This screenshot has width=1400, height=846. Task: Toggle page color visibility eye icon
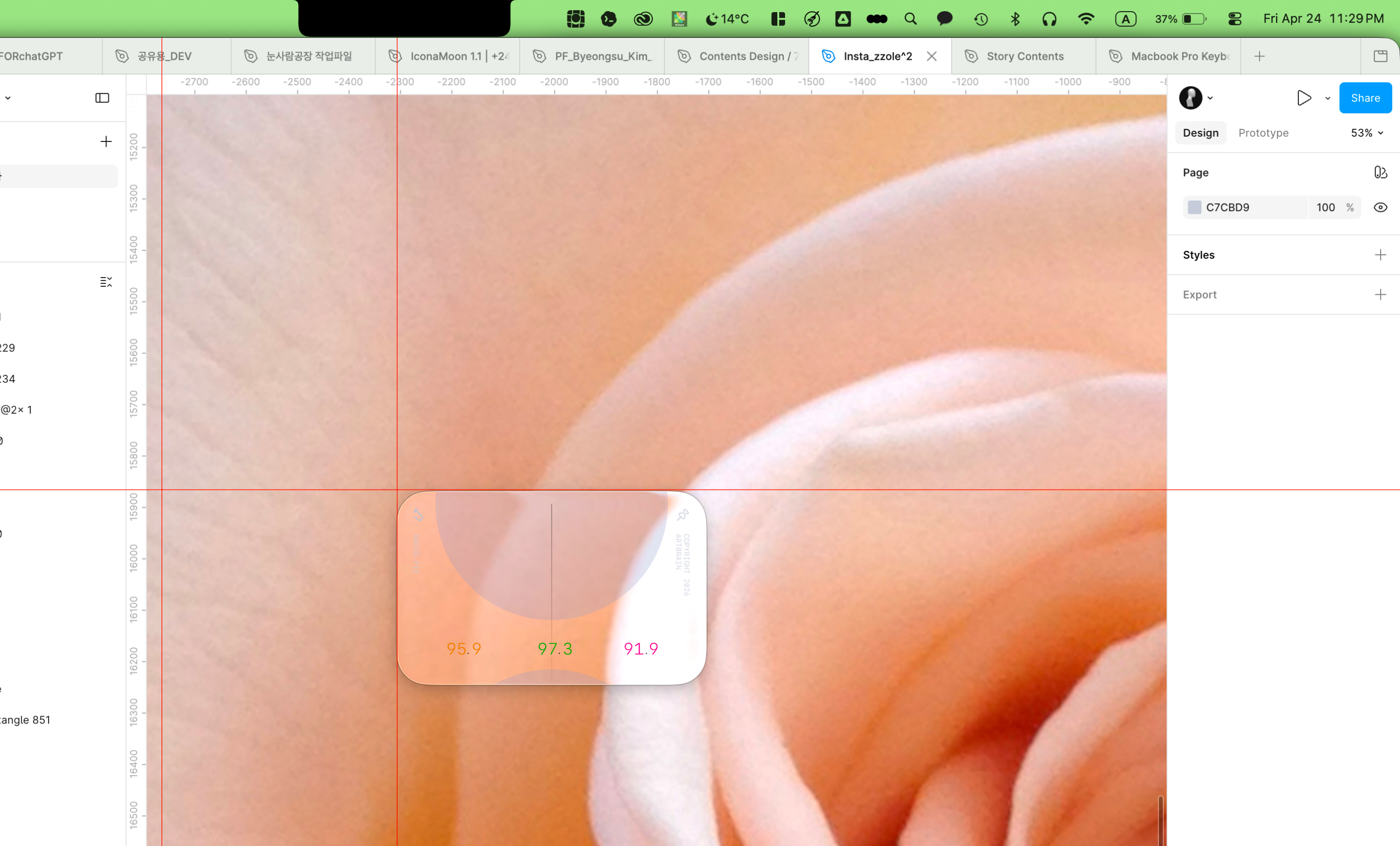[x=1380, y=208]
